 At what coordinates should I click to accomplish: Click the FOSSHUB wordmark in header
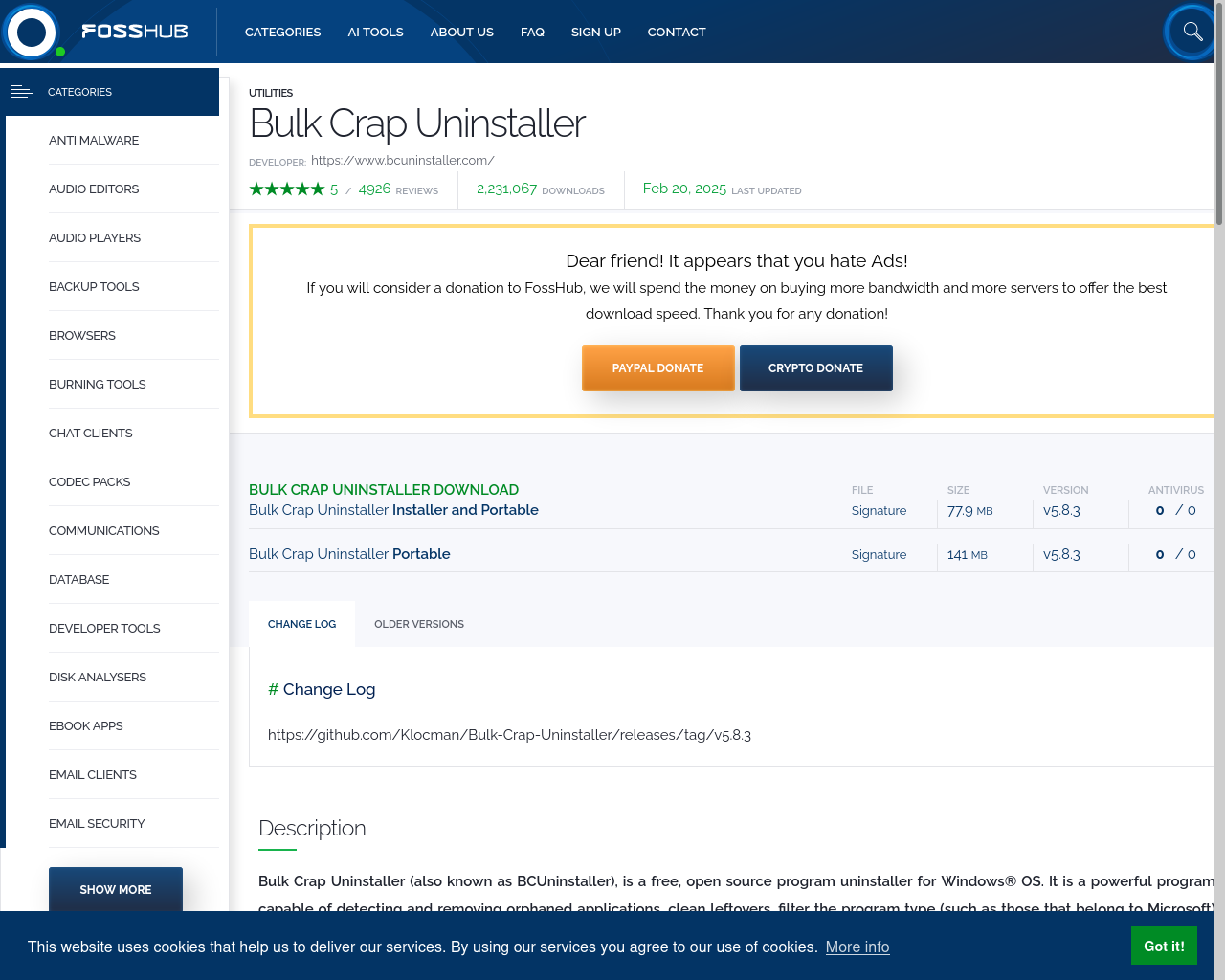tap(135, 32)
